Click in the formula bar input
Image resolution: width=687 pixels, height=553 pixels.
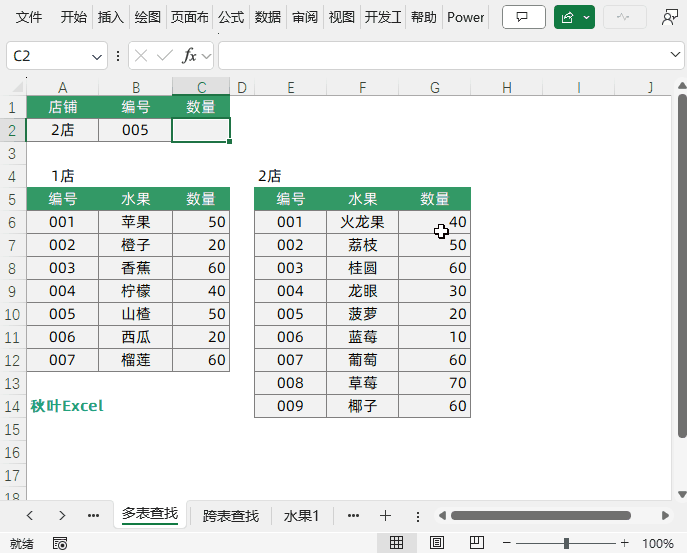coord(440,56)
